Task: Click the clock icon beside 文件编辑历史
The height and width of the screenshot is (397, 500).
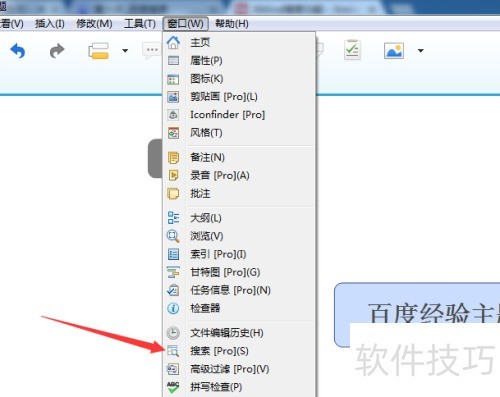Action: pos(173,333)
